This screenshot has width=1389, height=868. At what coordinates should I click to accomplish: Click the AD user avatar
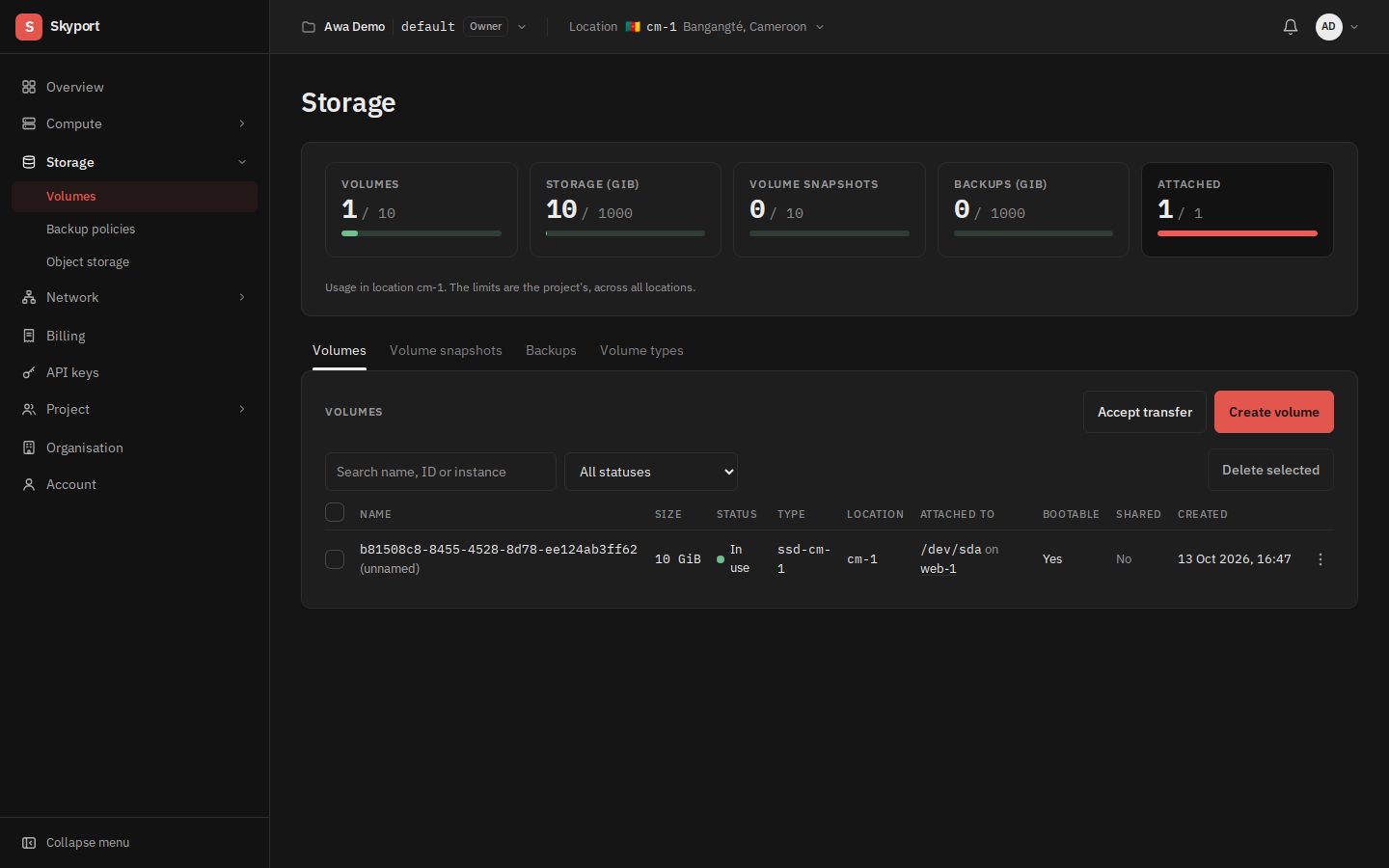(1329, 27)
